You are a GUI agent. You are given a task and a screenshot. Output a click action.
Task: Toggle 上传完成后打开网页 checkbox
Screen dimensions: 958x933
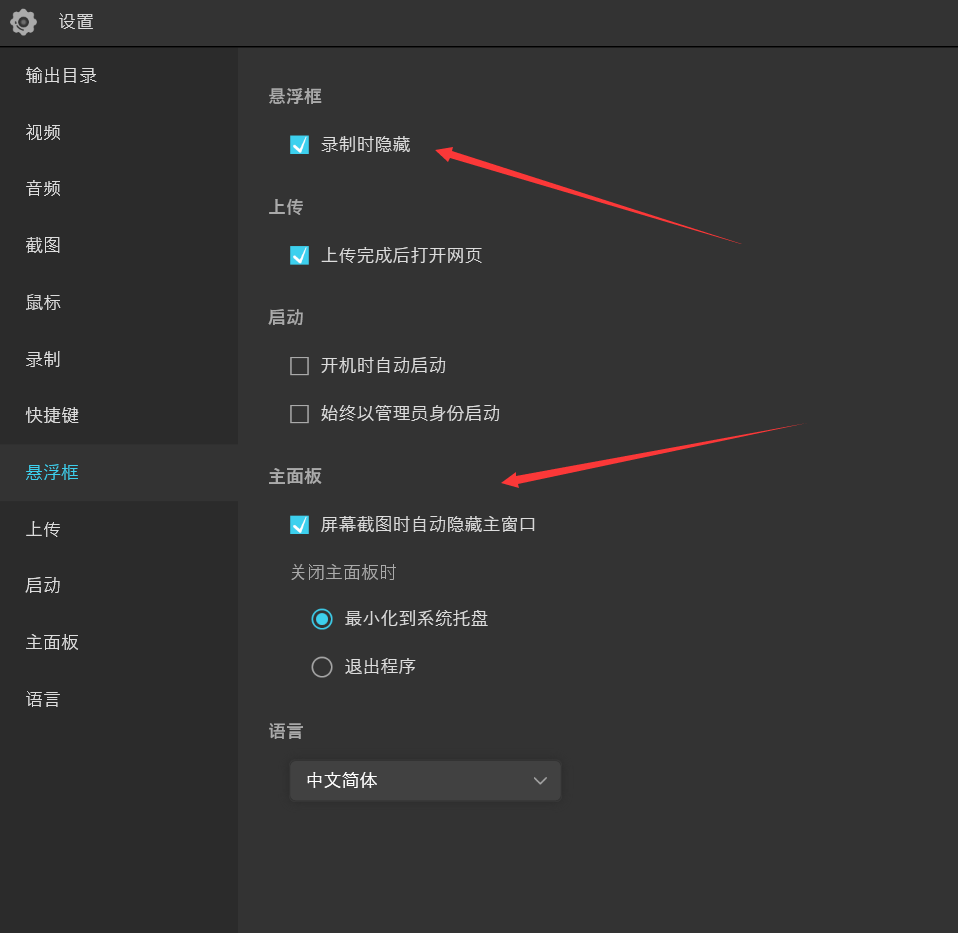(299, 255)
